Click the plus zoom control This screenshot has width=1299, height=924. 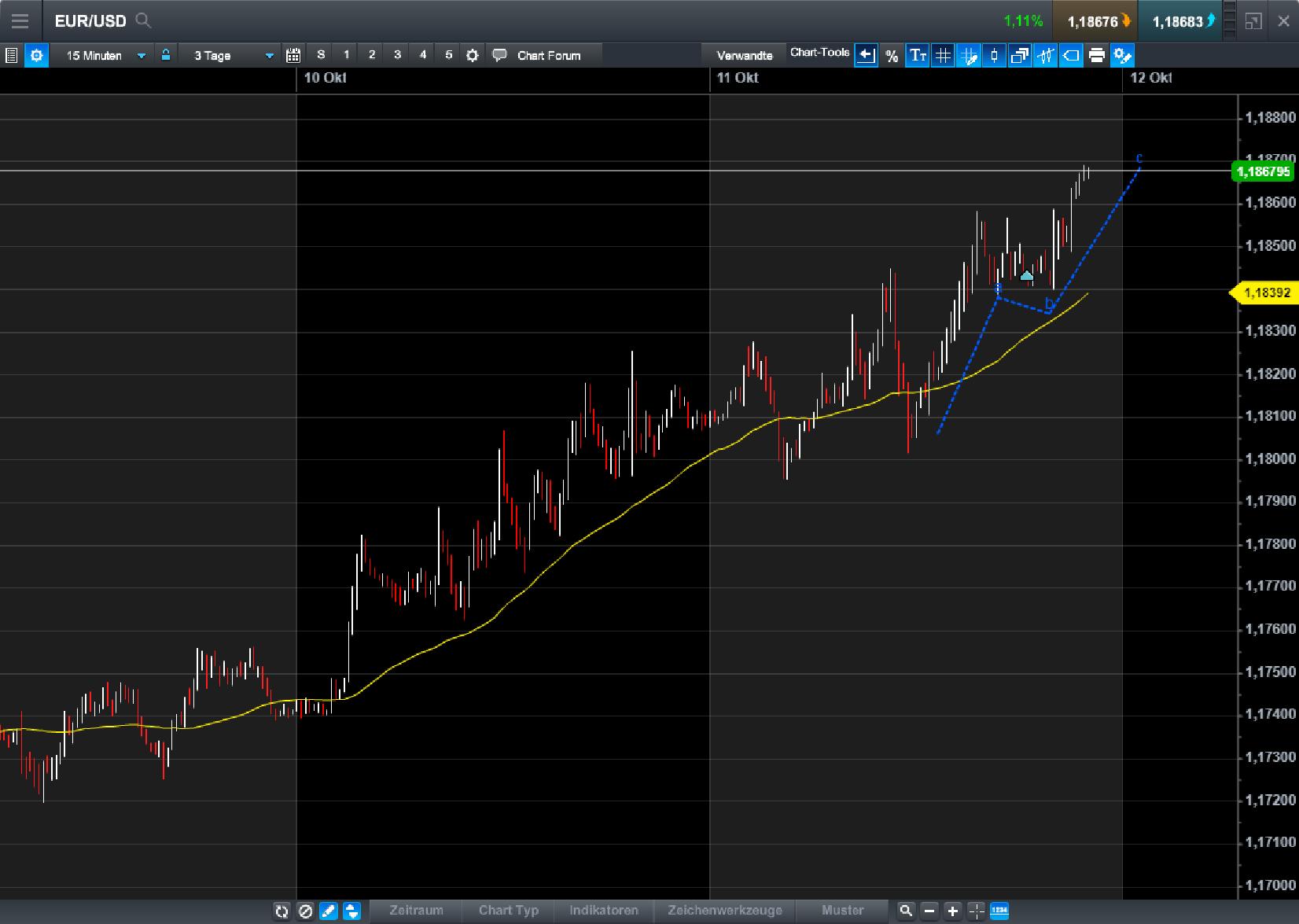(951, 911)
